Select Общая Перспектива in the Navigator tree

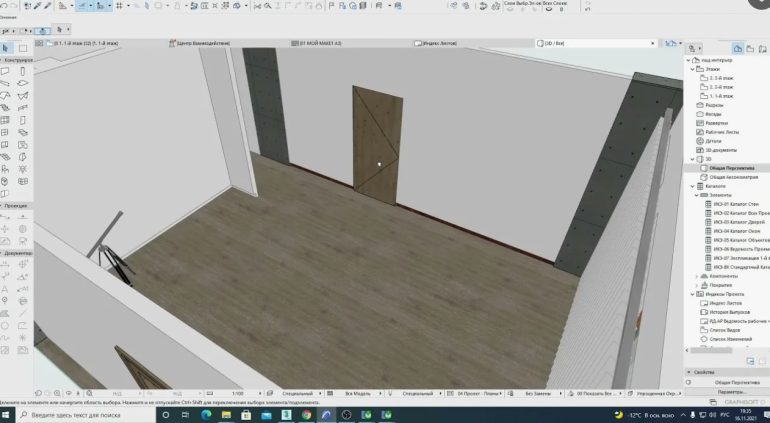click(x=732, y=168)
